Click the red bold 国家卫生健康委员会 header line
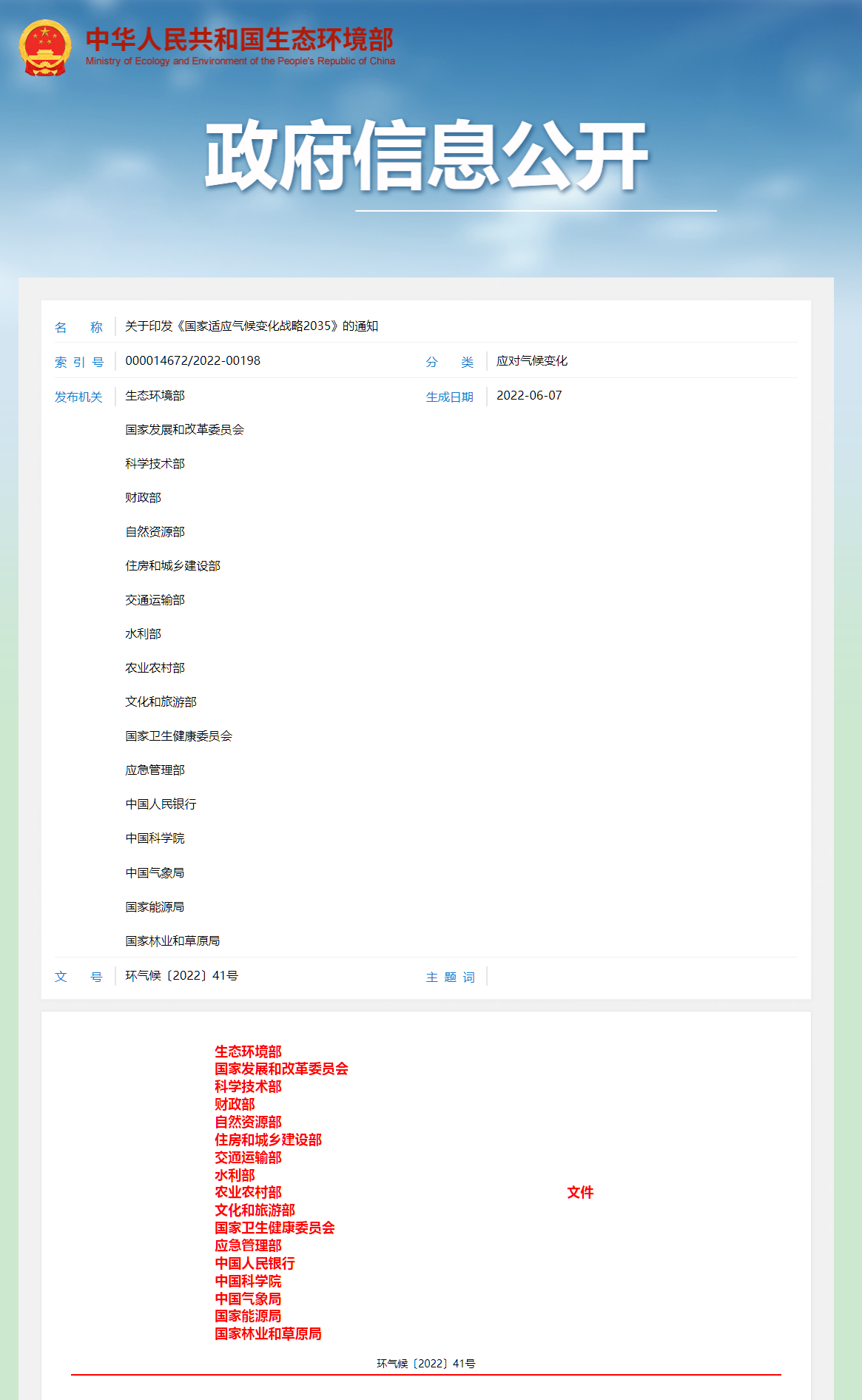Screen dimensions: 862x1400 pos(275,1228)
